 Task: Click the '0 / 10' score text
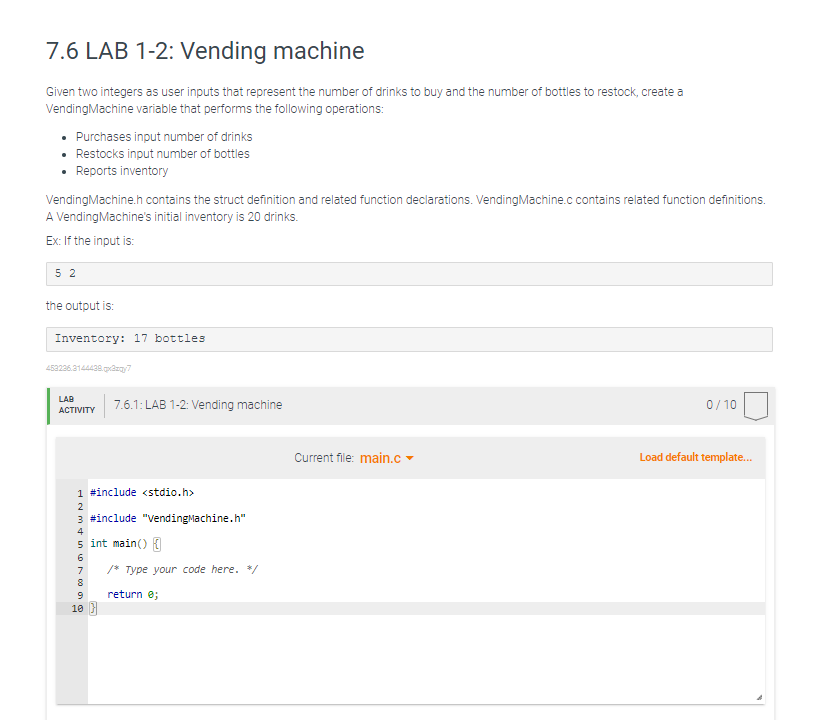(721, 405)
